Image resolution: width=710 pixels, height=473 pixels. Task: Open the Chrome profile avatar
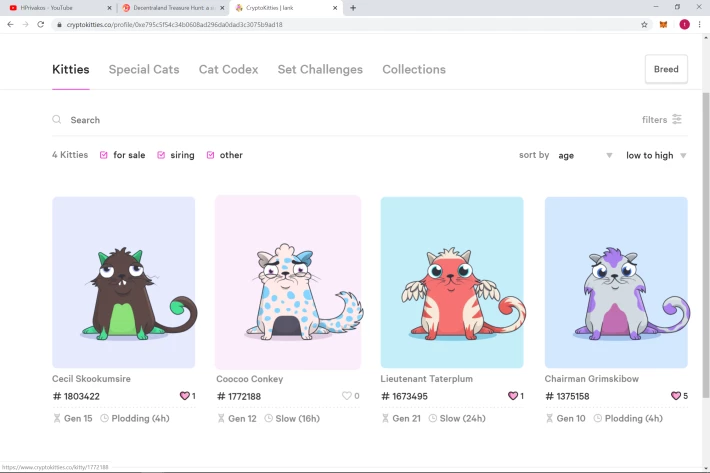[x=685, y=24]
